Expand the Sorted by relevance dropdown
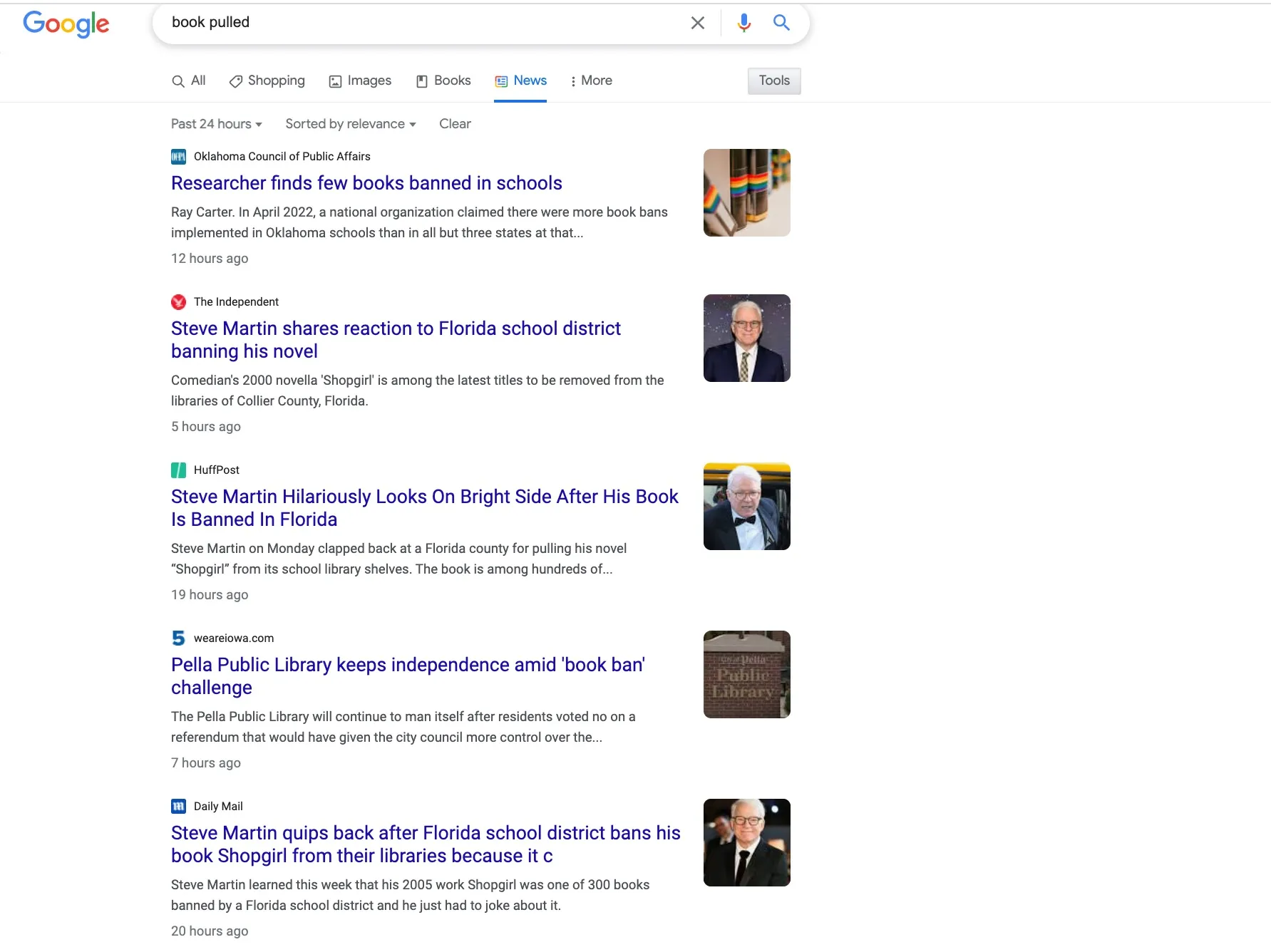 click(x=351, y=124)
